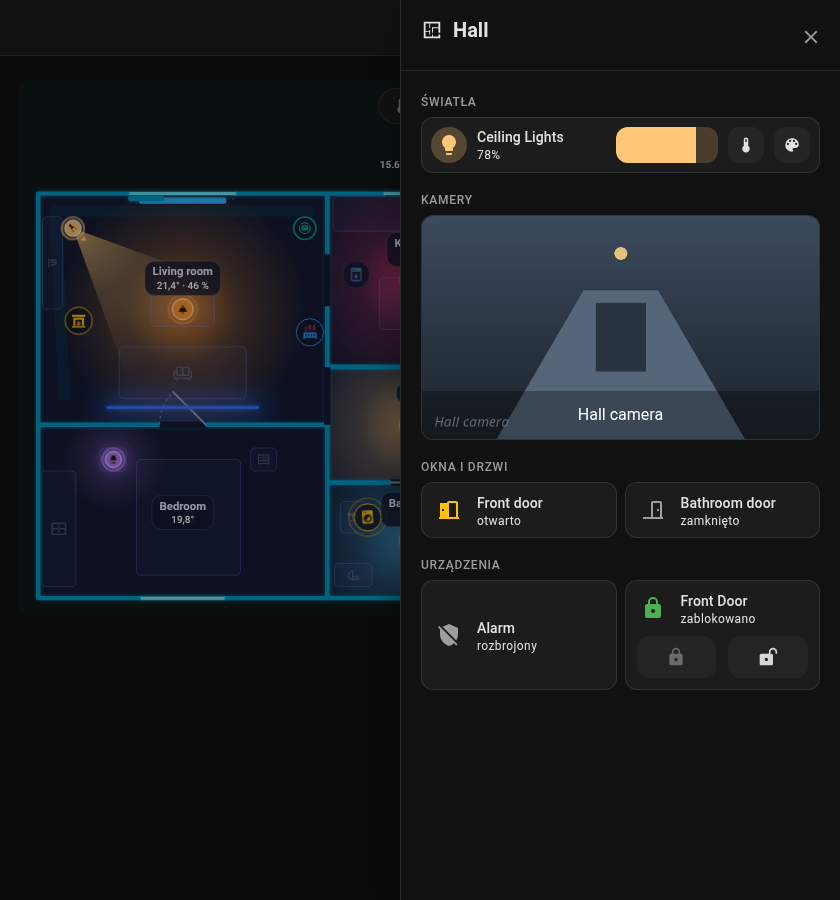840x900 pixels.
Task: Click the "rozbrojony" alarm status text
Action: (507, 646)
